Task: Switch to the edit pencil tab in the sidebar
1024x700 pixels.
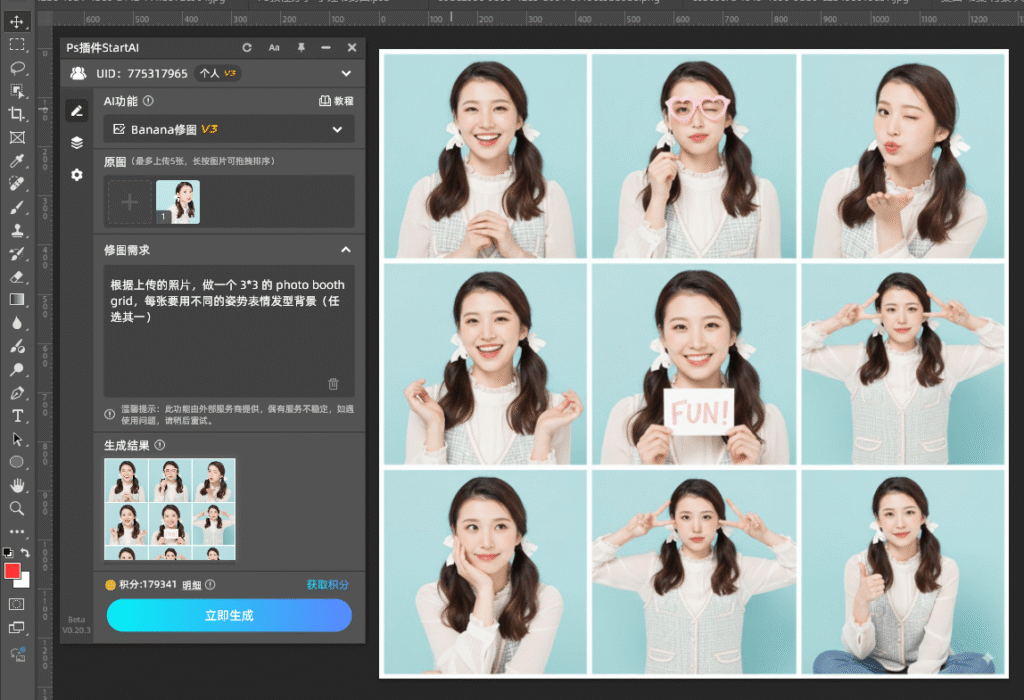Action: [x=77, y=109]
